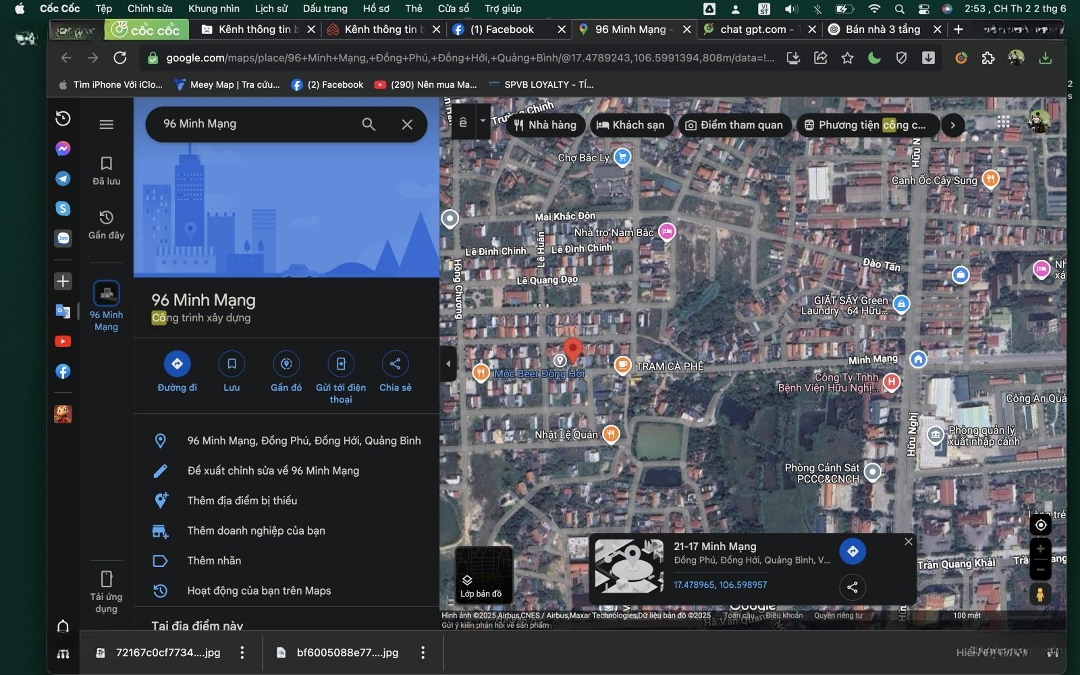Toggle the Lớp bản đồ map layer
Image resolution: width=1080 pixels, height=675 pixels.
tap(483, 576)
